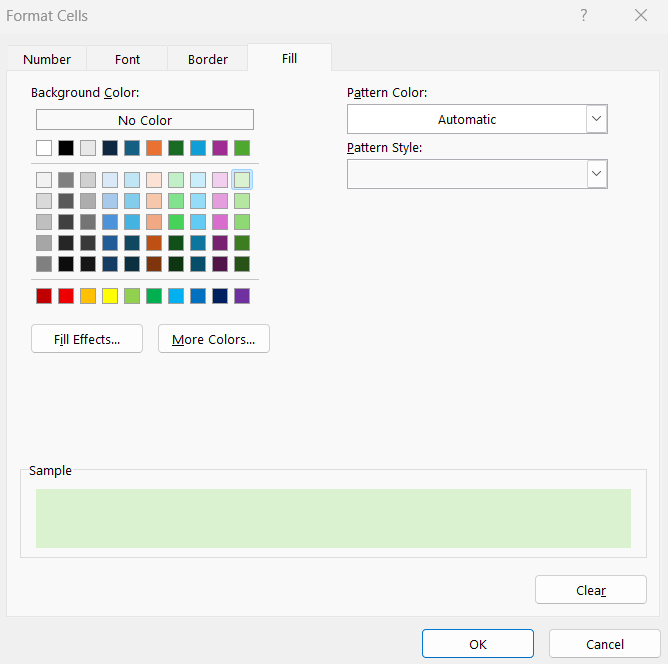Choose the orange theme color swatch
Viewport: 668px width, 664px height.
154,148
